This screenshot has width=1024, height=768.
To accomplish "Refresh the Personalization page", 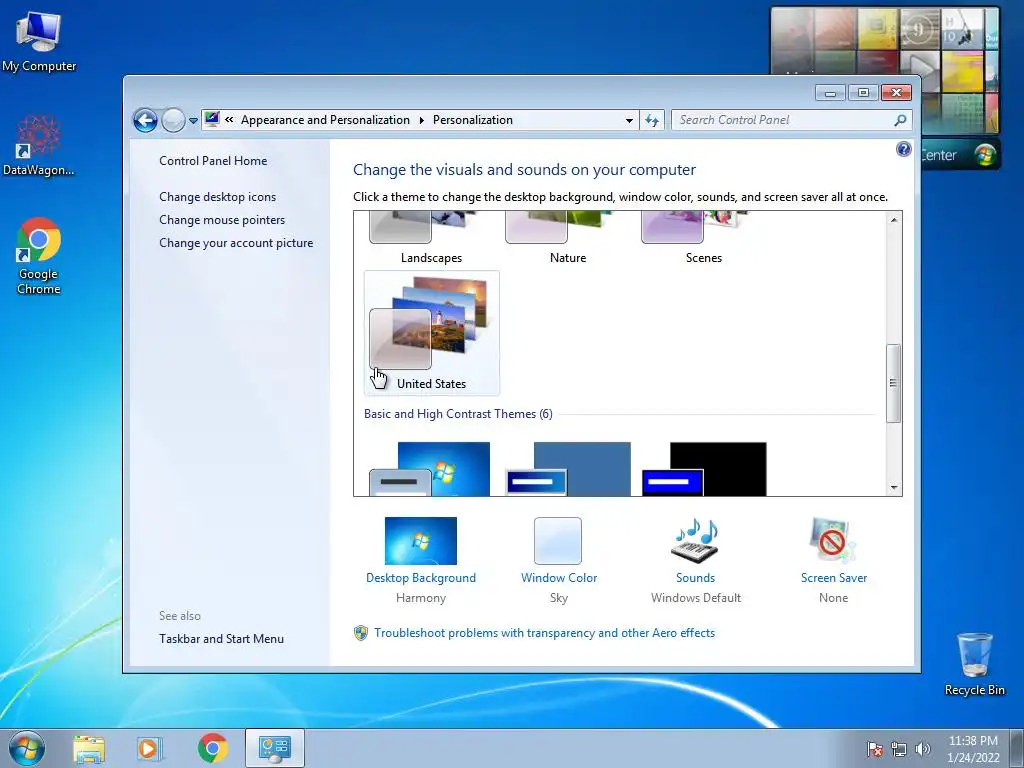I will (652, 120).
